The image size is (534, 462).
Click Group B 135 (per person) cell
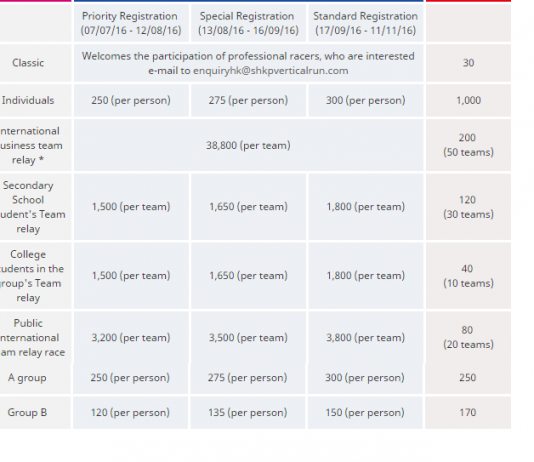coord(248,413)
